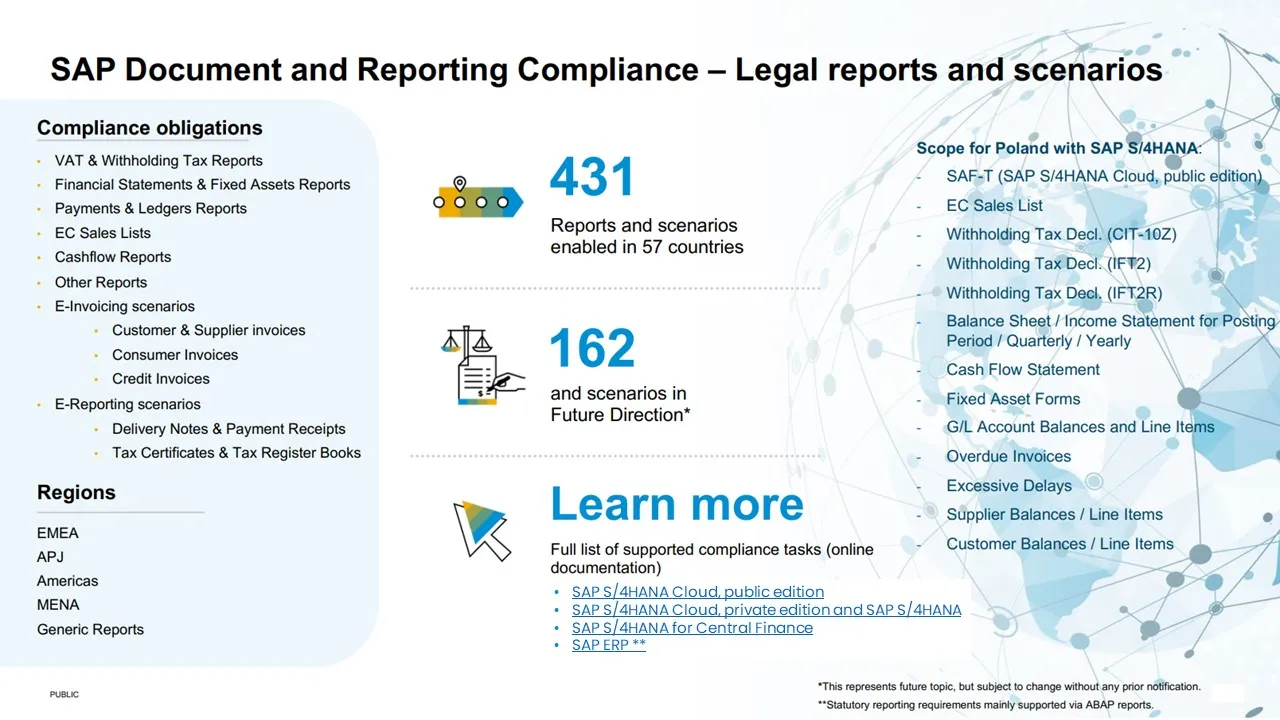
Task: Click the colorful cursor arrow icon
Action: [481, 528]
